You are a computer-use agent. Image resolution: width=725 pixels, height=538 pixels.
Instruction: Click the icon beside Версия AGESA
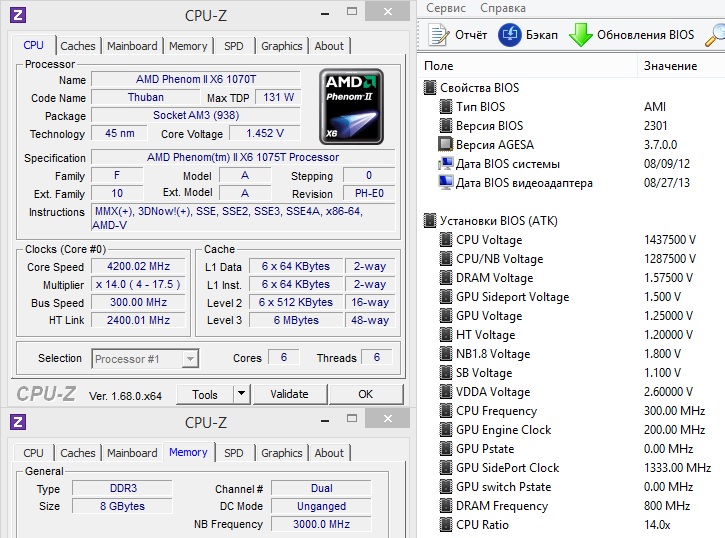pyautogui.click(x=445, y=145)
